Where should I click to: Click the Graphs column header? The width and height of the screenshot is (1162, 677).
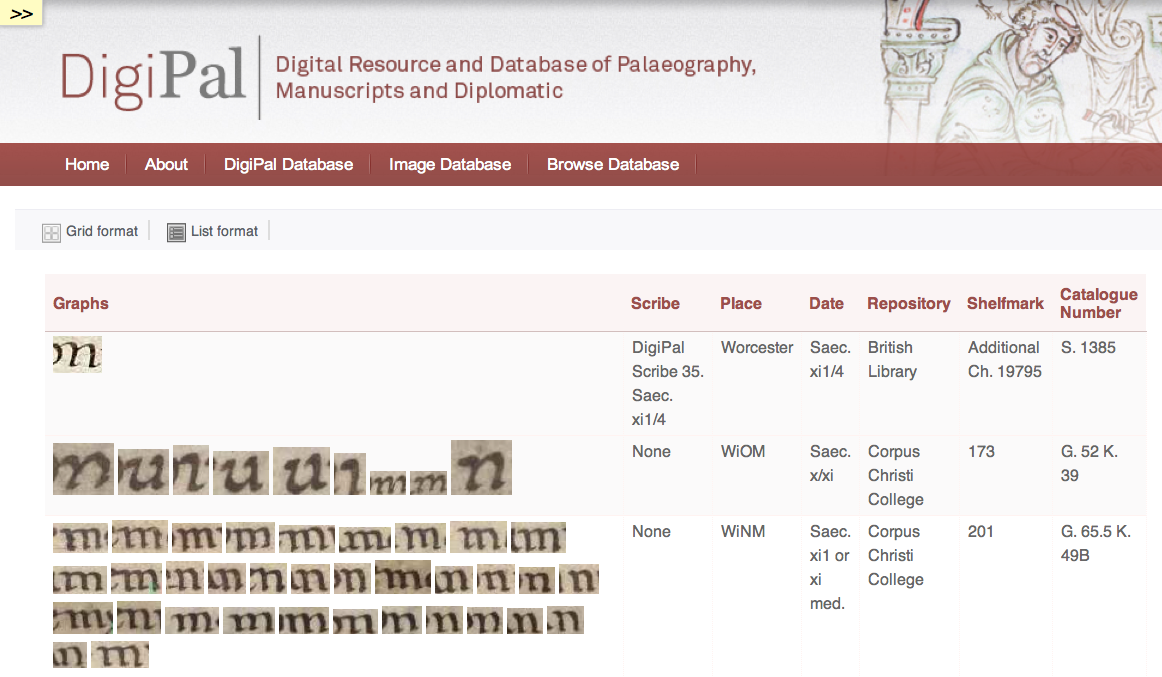tap(81, 304)
